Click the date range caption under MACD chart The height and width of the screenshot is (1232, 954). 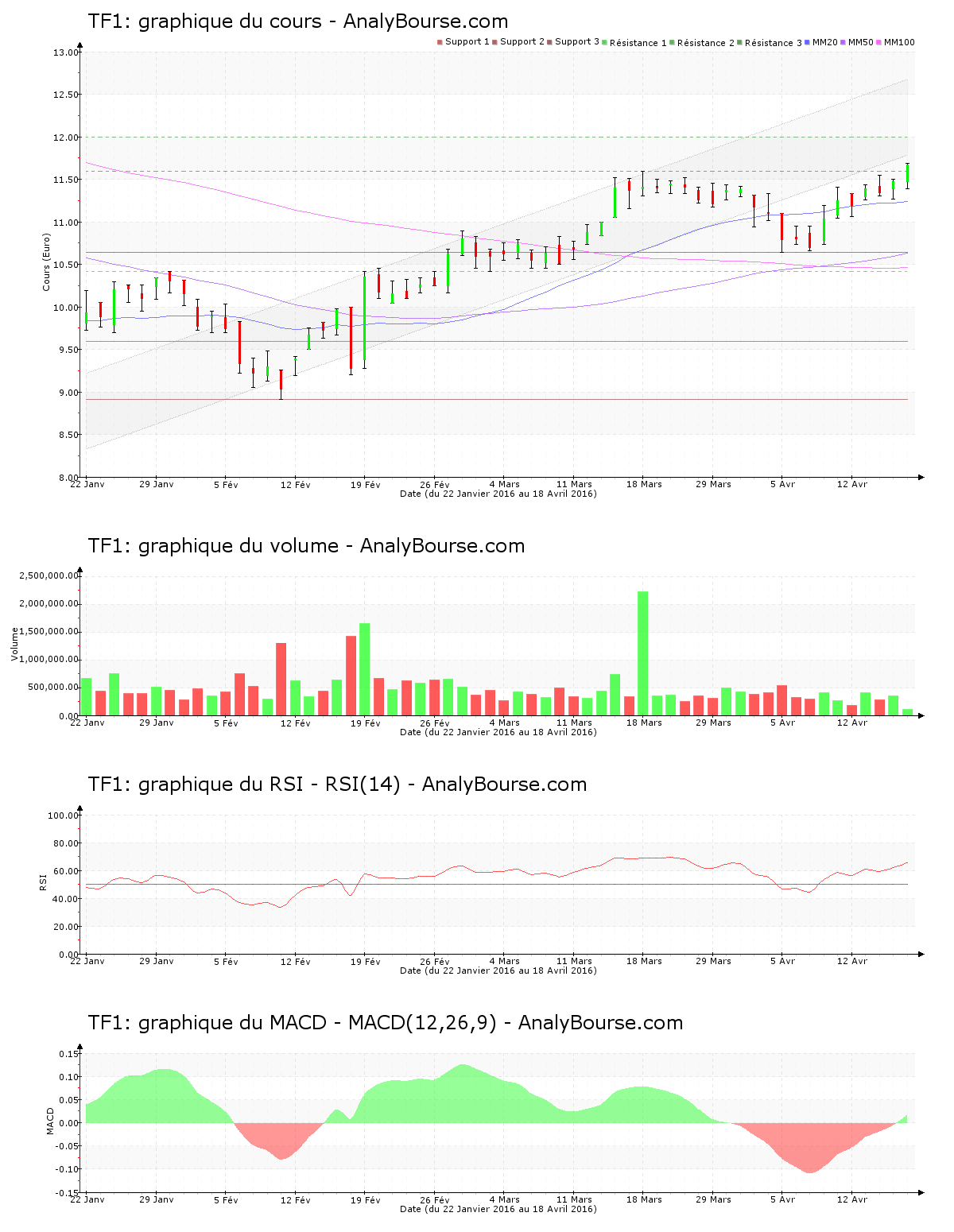[498, 1209]
